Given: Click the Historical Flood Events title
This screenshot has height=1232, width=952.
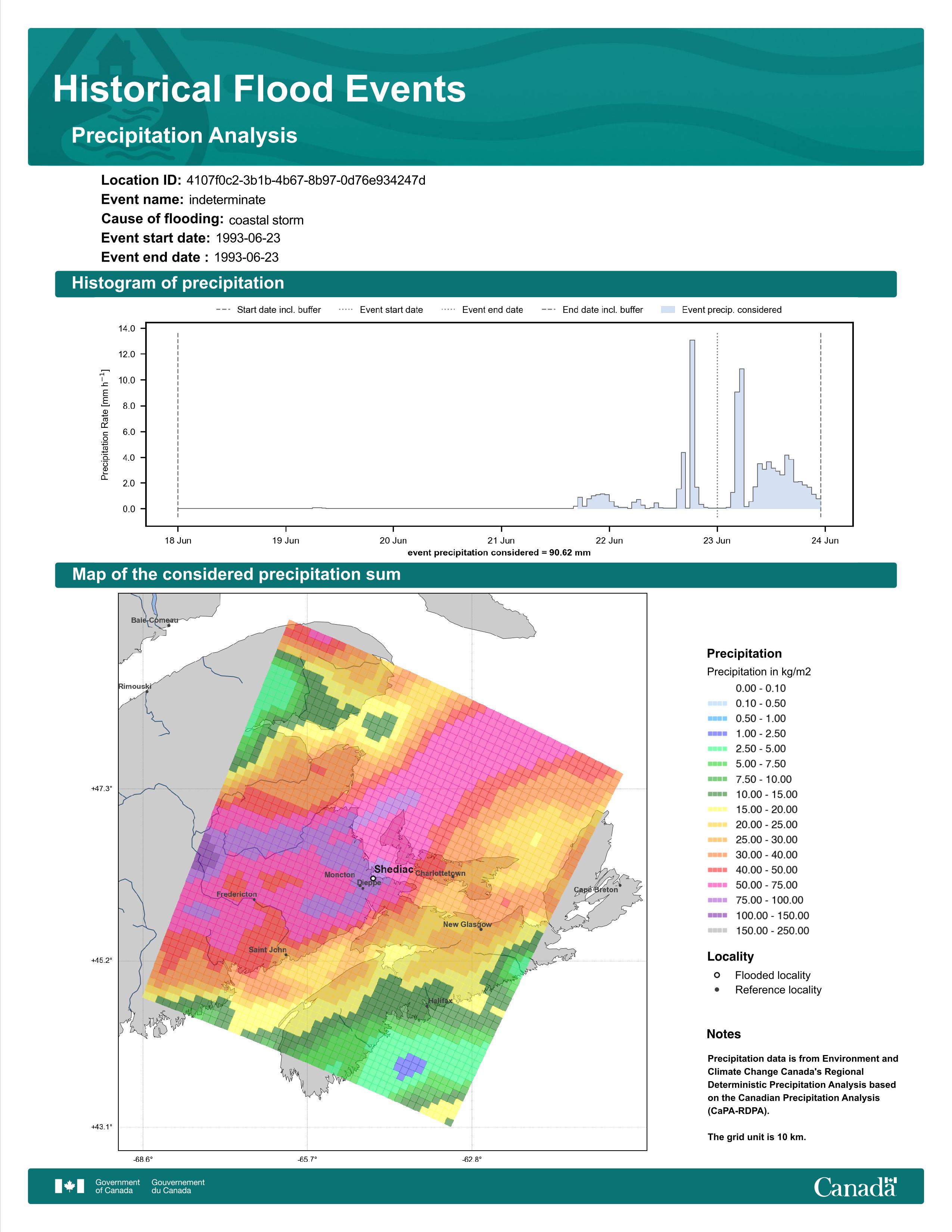Looking at the screenshot, I should [x=259, y=89].
